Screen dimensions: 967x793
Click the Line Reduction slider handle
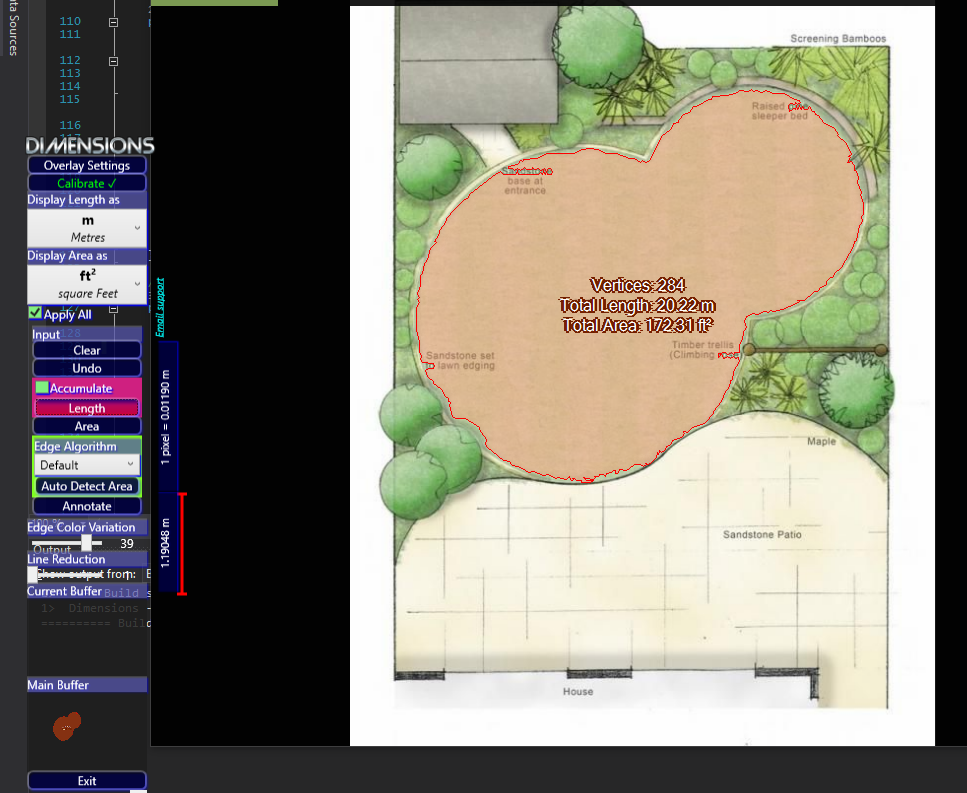pyautogui.click(x=33, y=575)
